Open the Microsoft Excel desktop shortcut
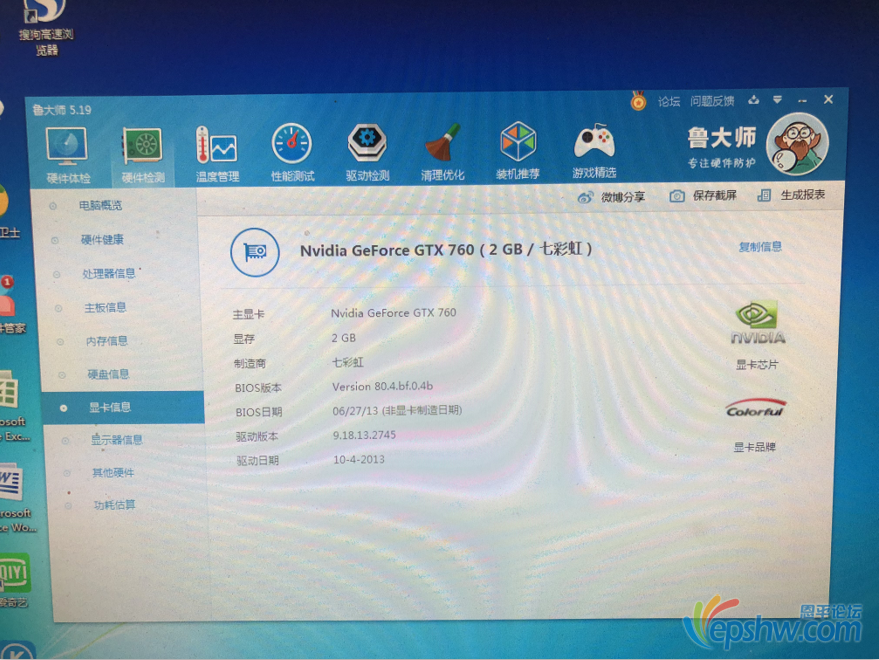Screen dimensions: 879x660 (13, 405)
